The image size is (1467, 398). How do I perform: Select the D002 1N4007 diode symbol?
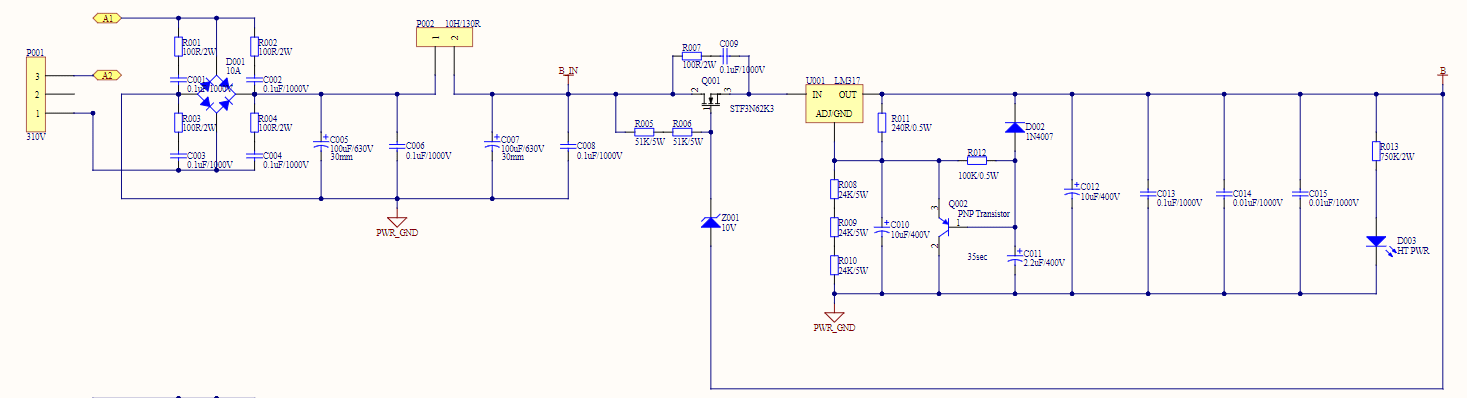tap(1015, 127)
